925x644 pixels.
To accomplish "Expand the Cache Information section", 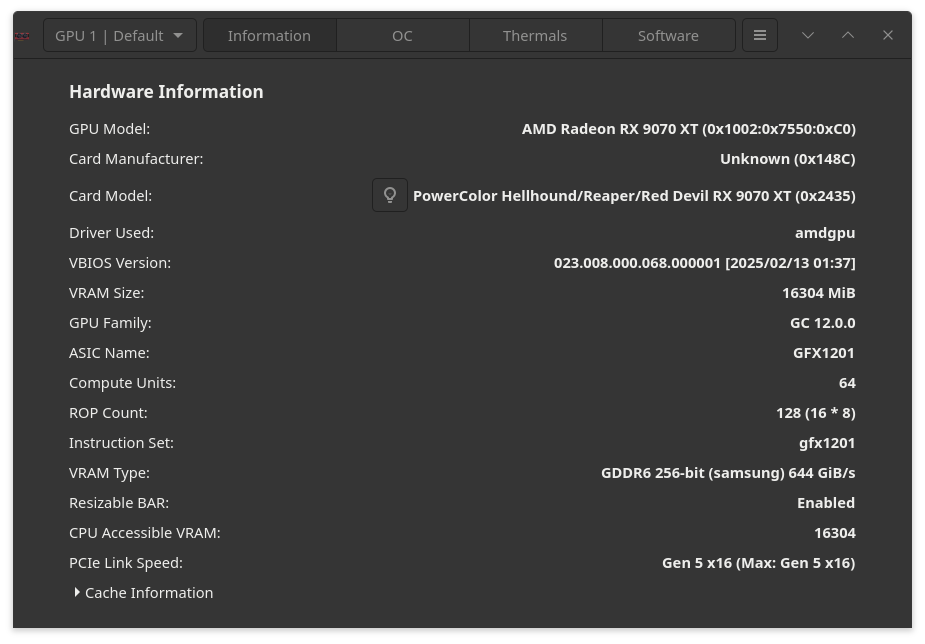I will 142,593.
